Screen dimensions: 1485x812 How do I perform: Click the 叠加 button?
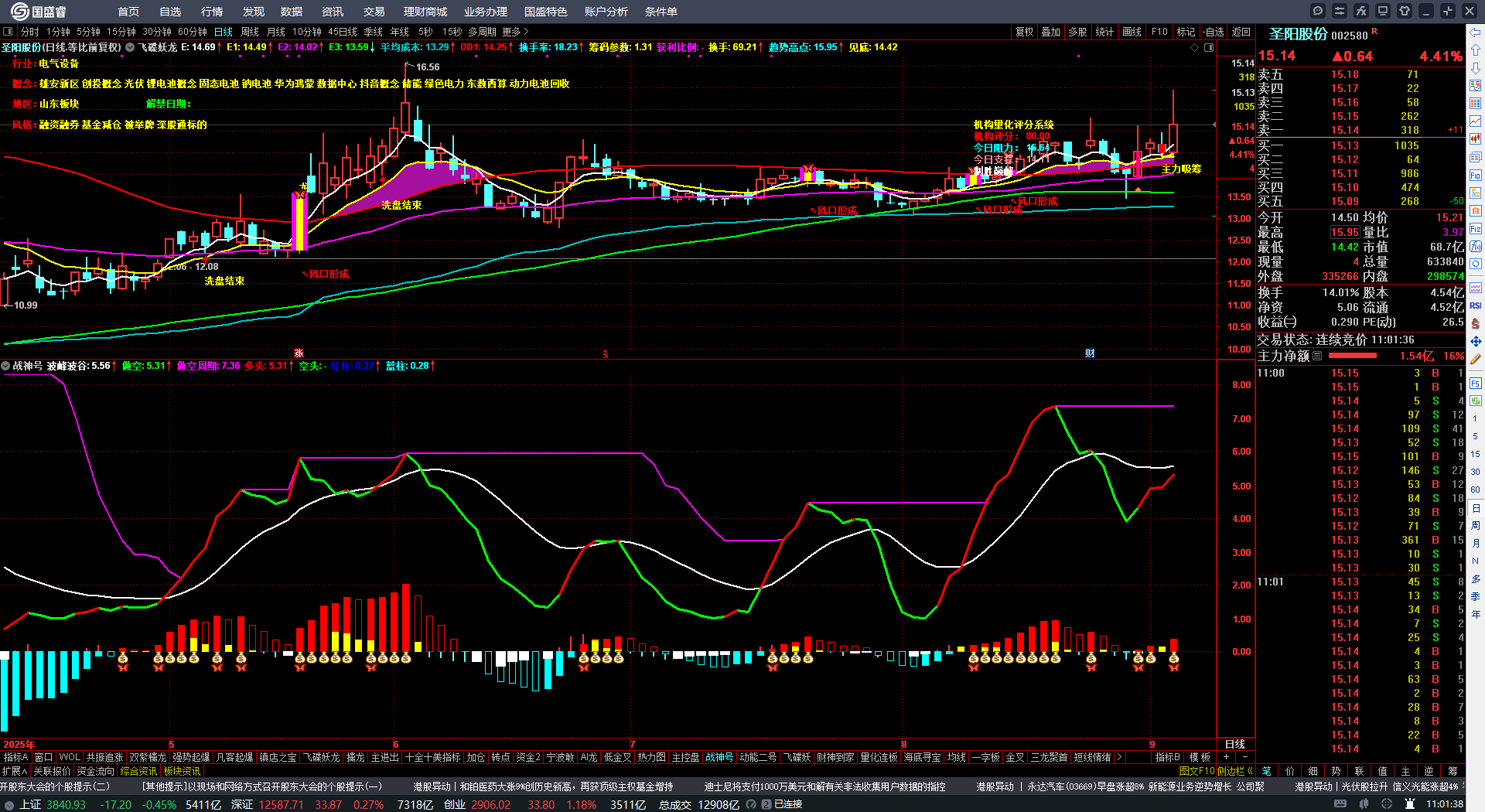(x=1051, y=32)
